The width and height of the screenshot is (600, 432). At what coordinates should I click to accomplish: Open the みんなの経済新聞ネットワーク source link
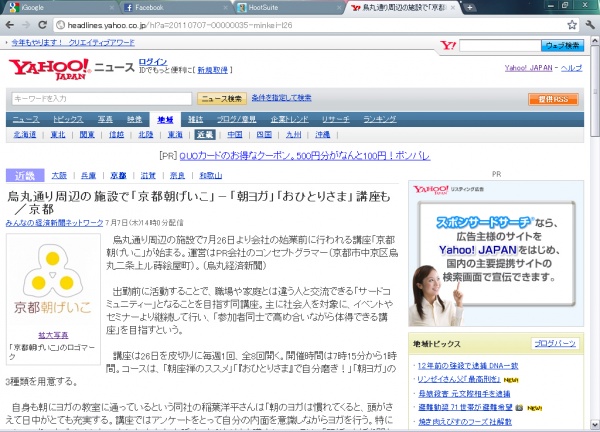(55, 223)
